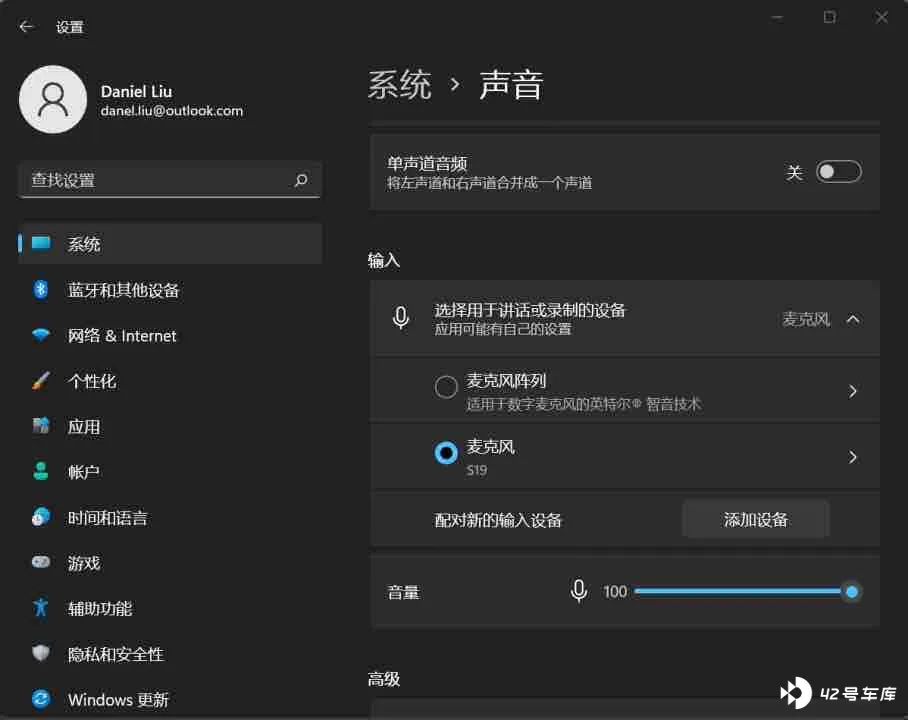The width and height of the screenshot is (908, 720).
Task: Click the 时间和语言 globe clock icon
Action: (41, 517)
